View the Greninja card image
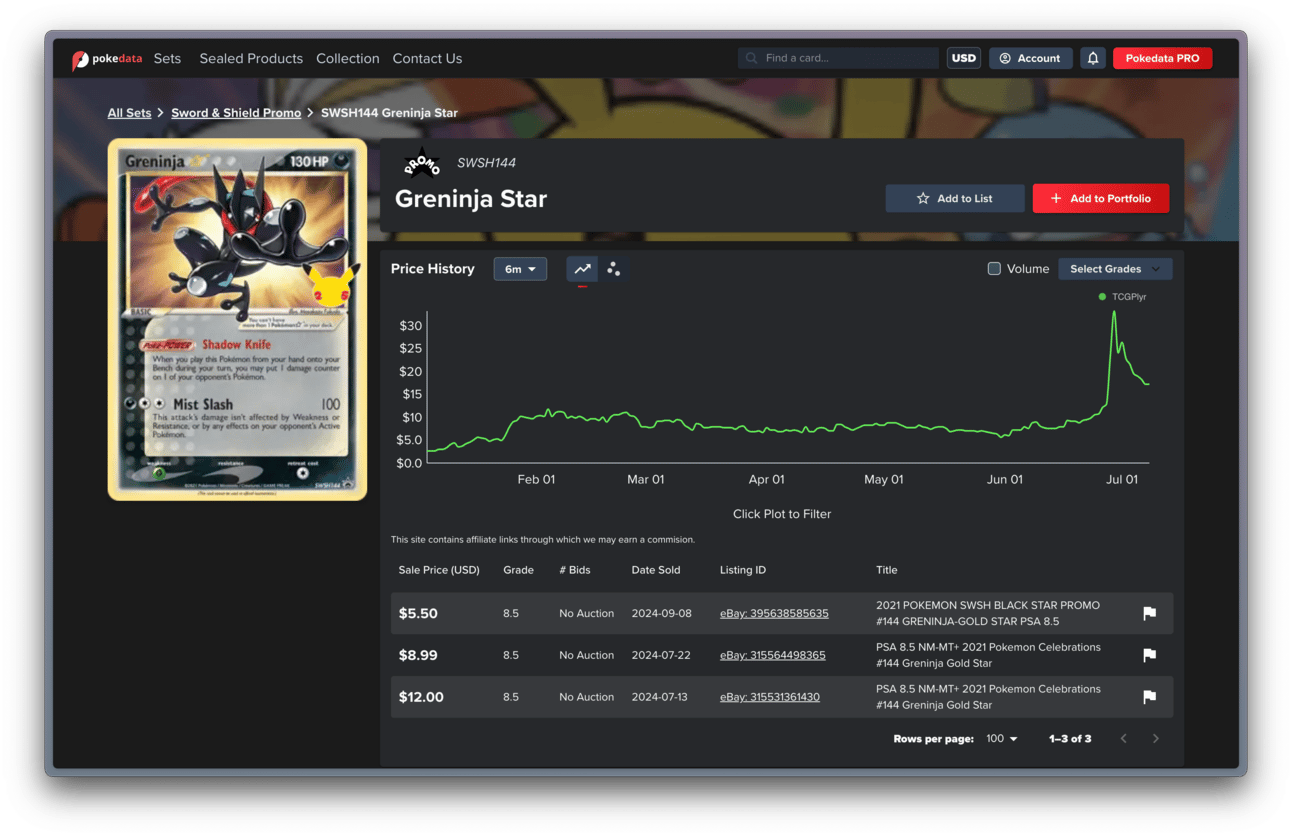The height and width of the screenshot is (836, 1292). (238, 319)
